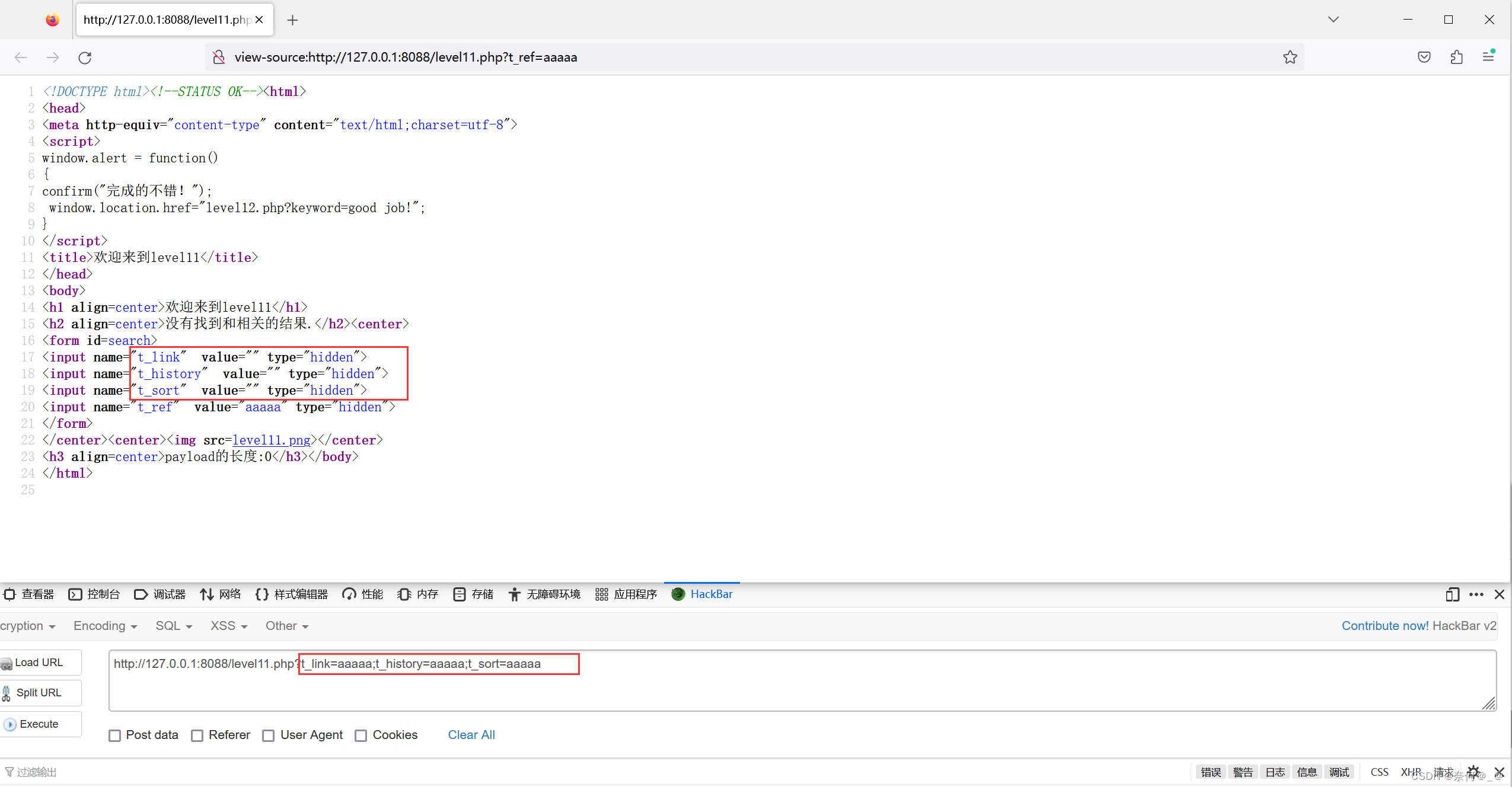Expand the SQL dropdown menu
Viewport: 1512px width, 787px height.
pos(174,626)
